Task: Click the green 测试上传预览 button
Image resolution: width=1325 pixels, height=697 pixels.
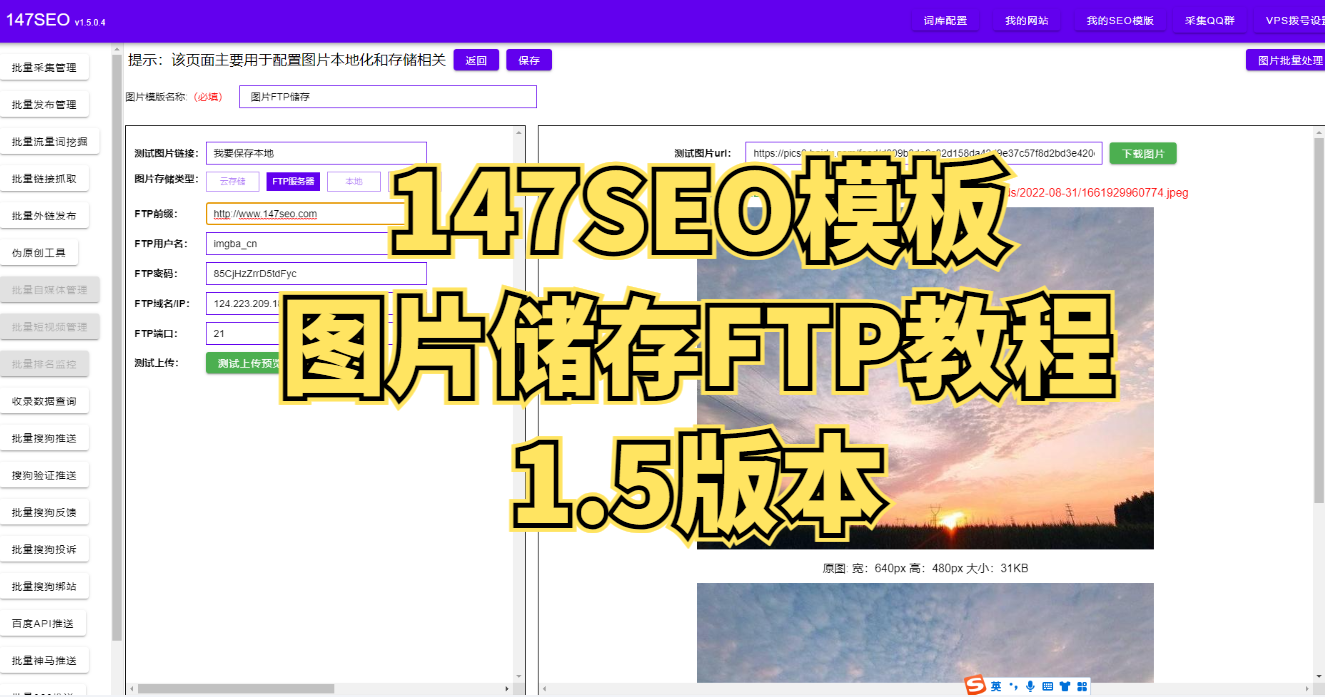Action: click(249, 363)
